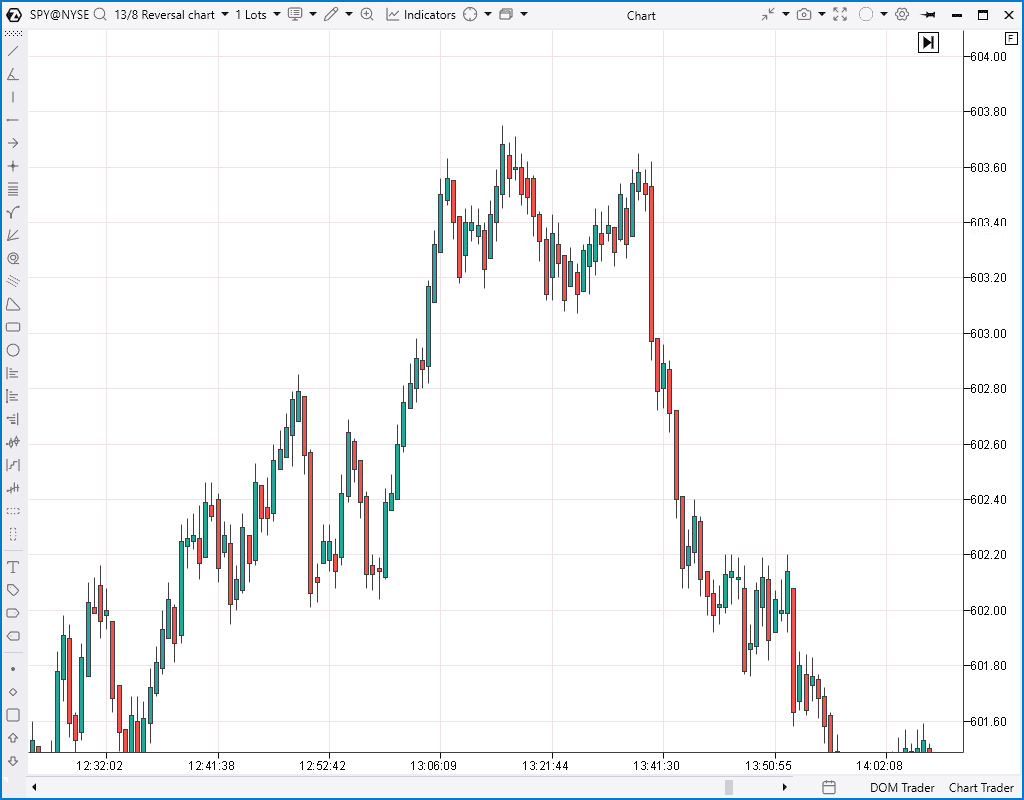Select the ellipse shape tool
The width and height of the screenshot is (1024, 800).
coord(13,350)
